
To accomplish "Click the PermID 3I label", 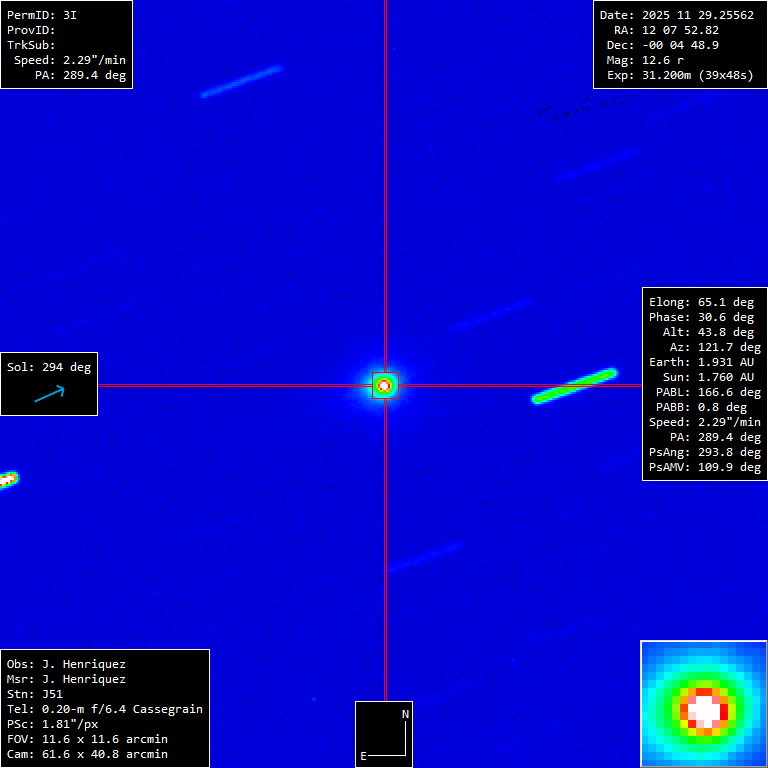I will pyautogui.click(x=42, y=16).
